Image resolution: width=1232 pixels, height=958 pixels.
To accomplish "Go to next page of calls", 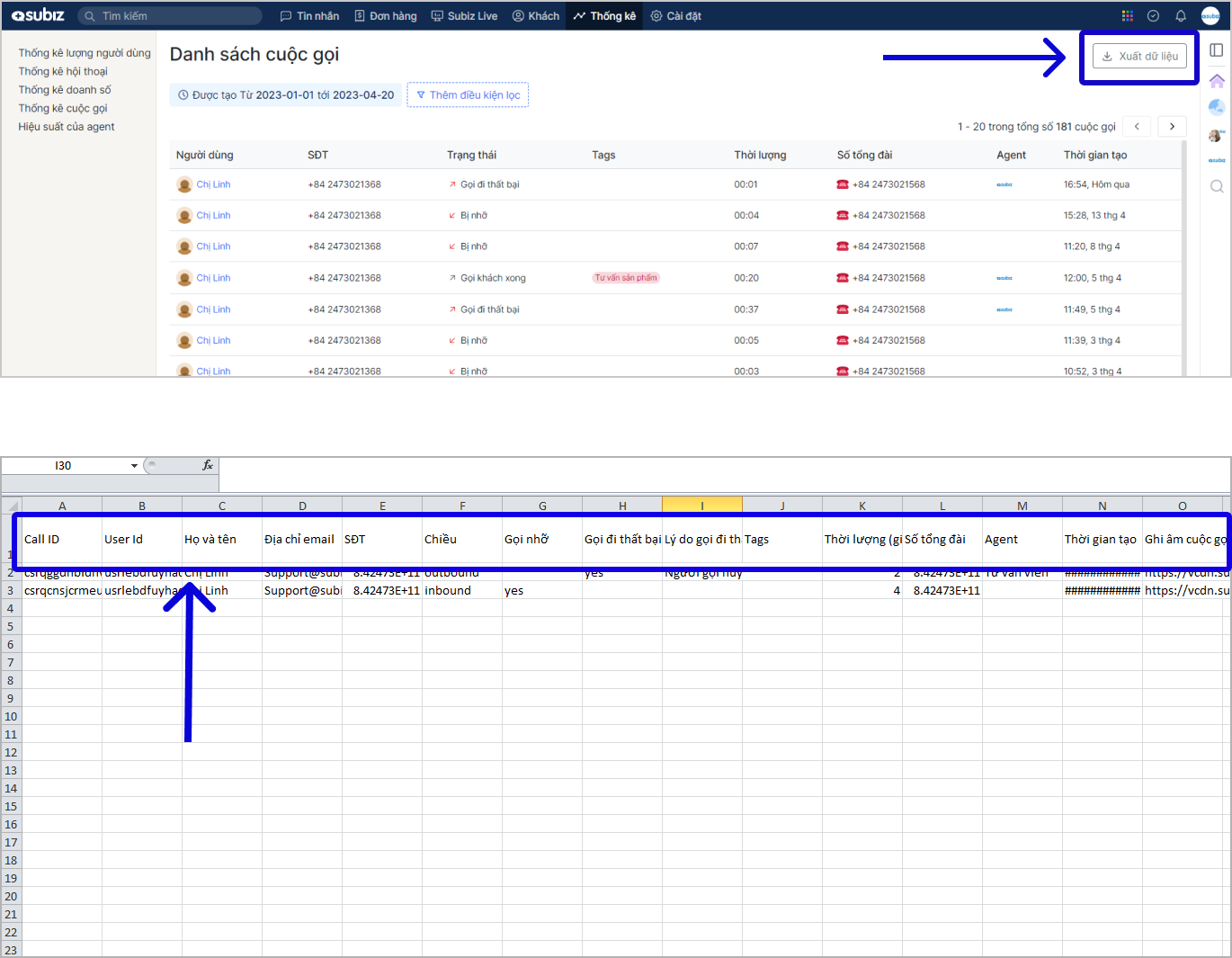I will click(x=1172, y=127).
